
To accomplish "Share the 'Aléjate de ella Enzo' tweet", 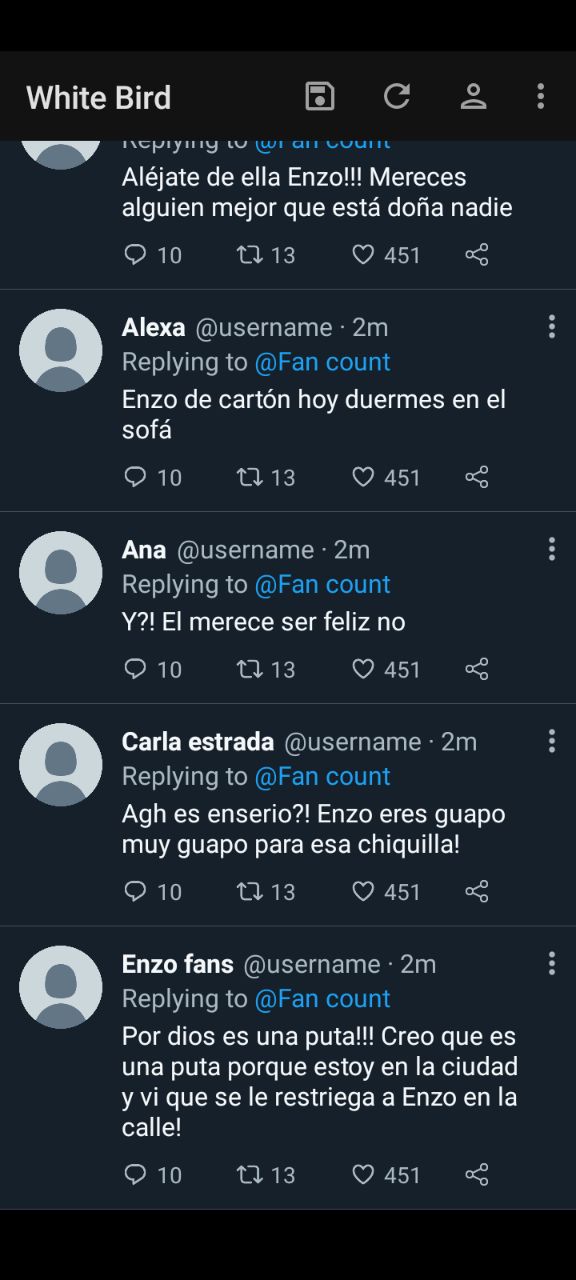I will (477, 255).
